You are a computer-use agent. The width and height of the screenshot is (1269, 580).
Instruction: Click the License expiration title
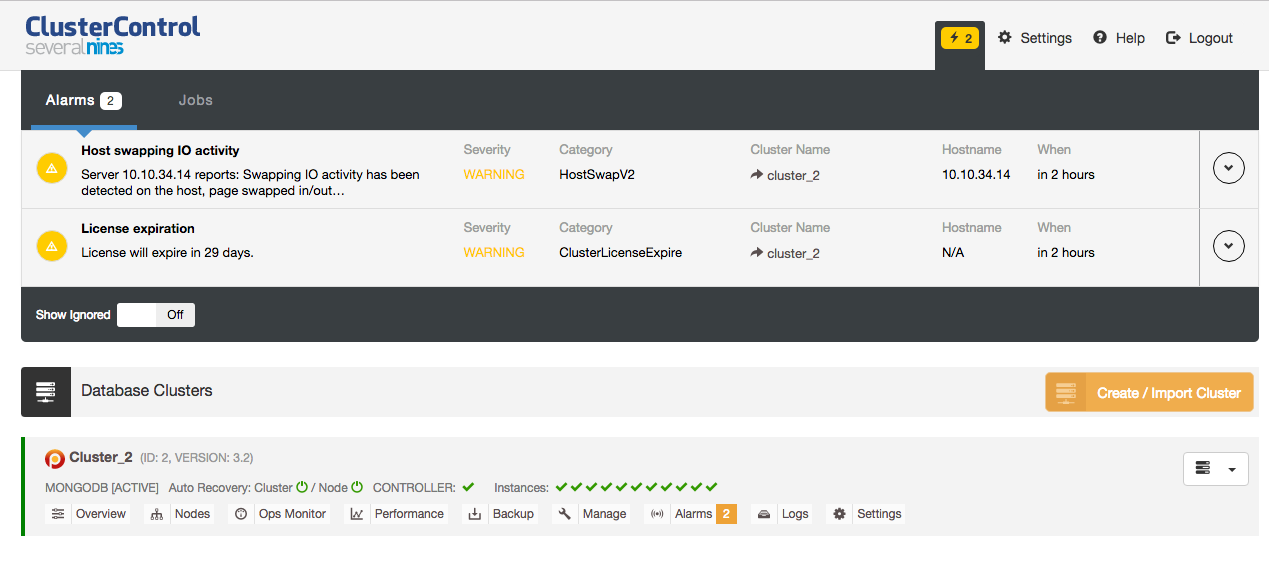pos(138,228)
